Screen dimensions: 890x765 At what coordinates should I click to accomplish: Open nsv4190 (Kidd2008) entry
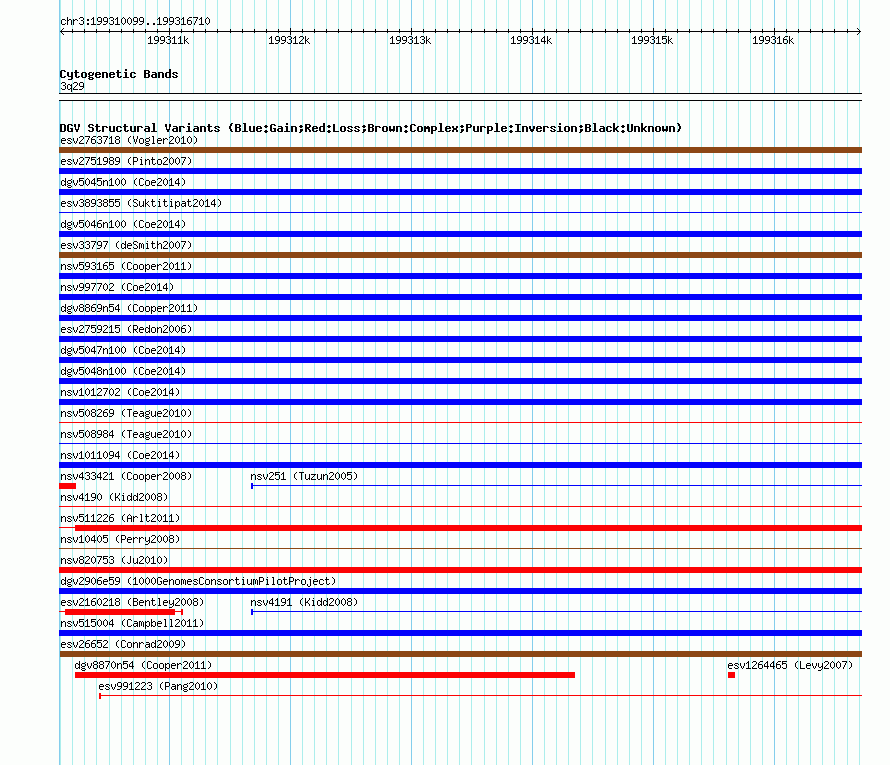[x=114, y=497]
